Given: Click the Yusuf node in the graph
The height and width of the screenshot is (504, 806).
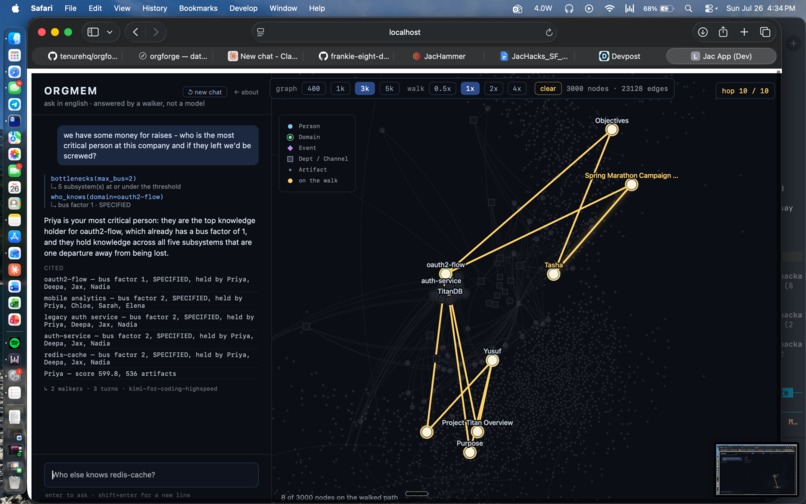Looking at the screenshot, I should (x=492, y=361).
